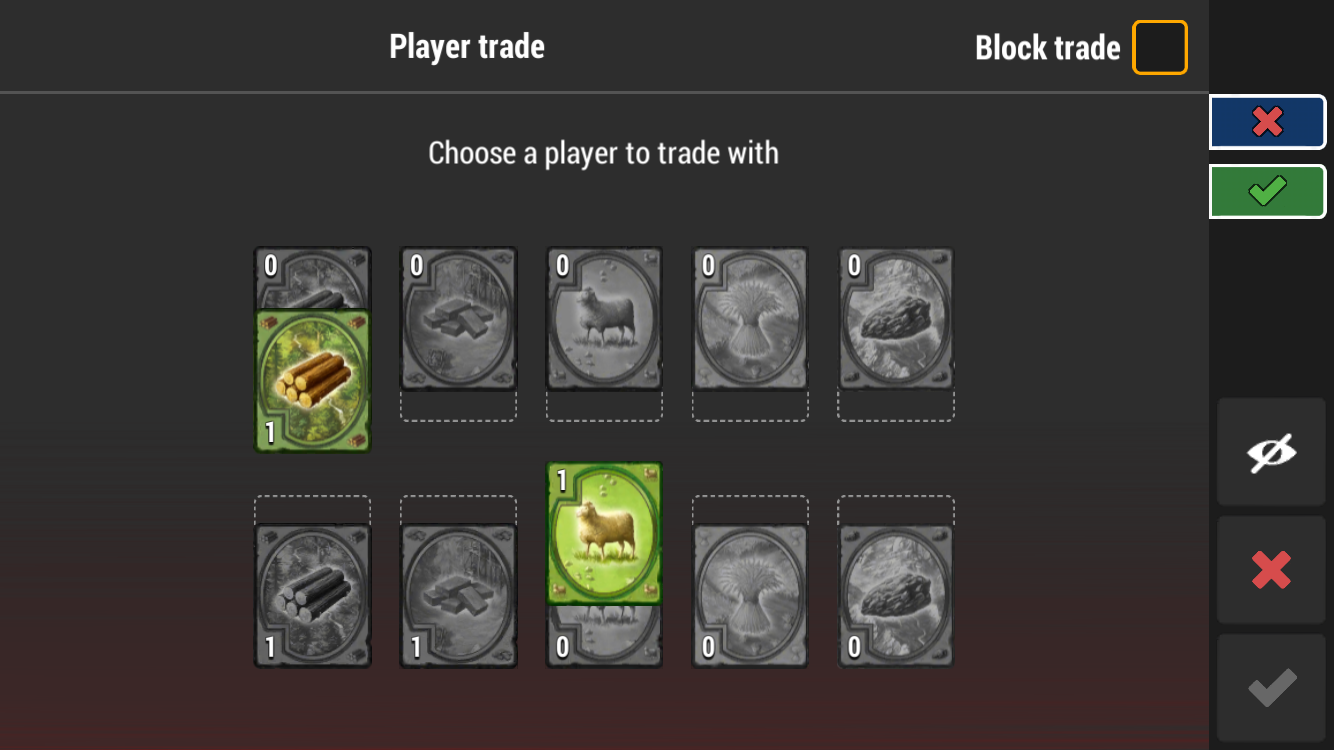This screenshot has width=1334, height=750.
Task: Click the Block trade label text
Action: point(1047,48)
